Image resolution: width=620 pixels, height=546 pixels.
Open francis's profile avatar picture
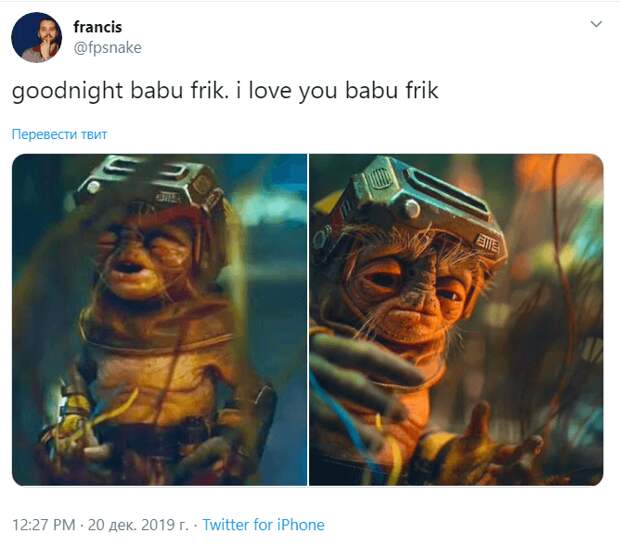pos(36,38)
